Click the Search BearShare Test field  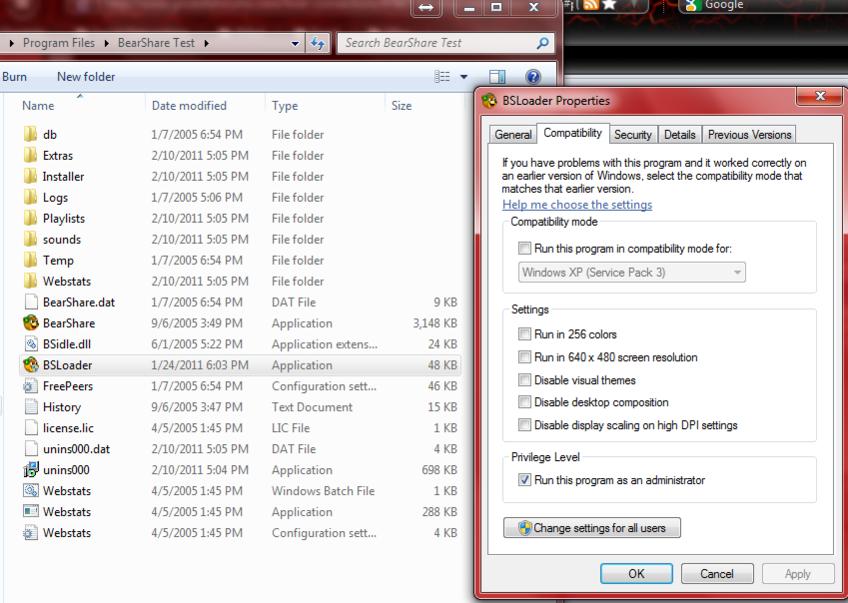point(435,43)
